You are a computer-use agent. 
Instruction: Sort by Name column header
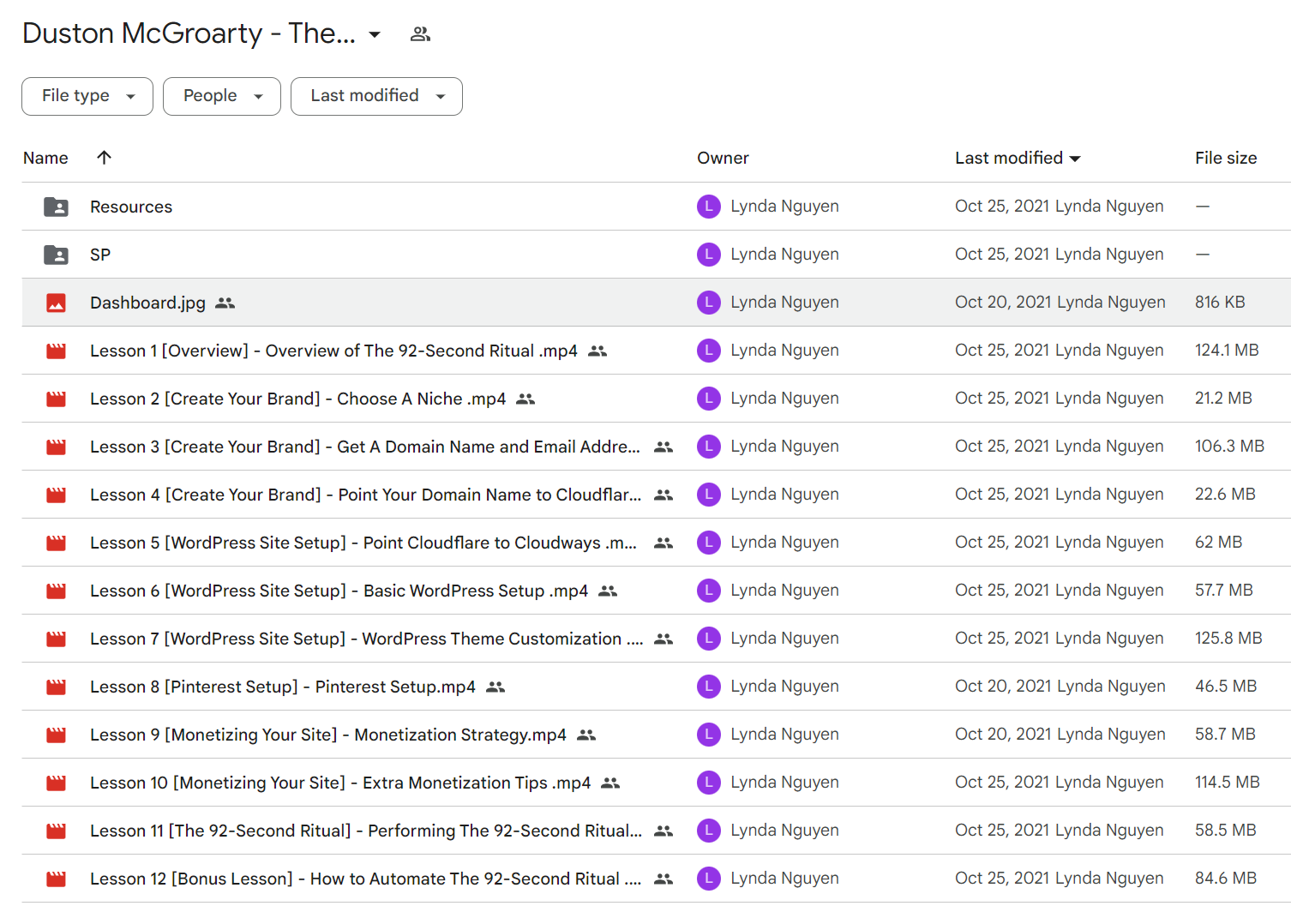(45, 158)
